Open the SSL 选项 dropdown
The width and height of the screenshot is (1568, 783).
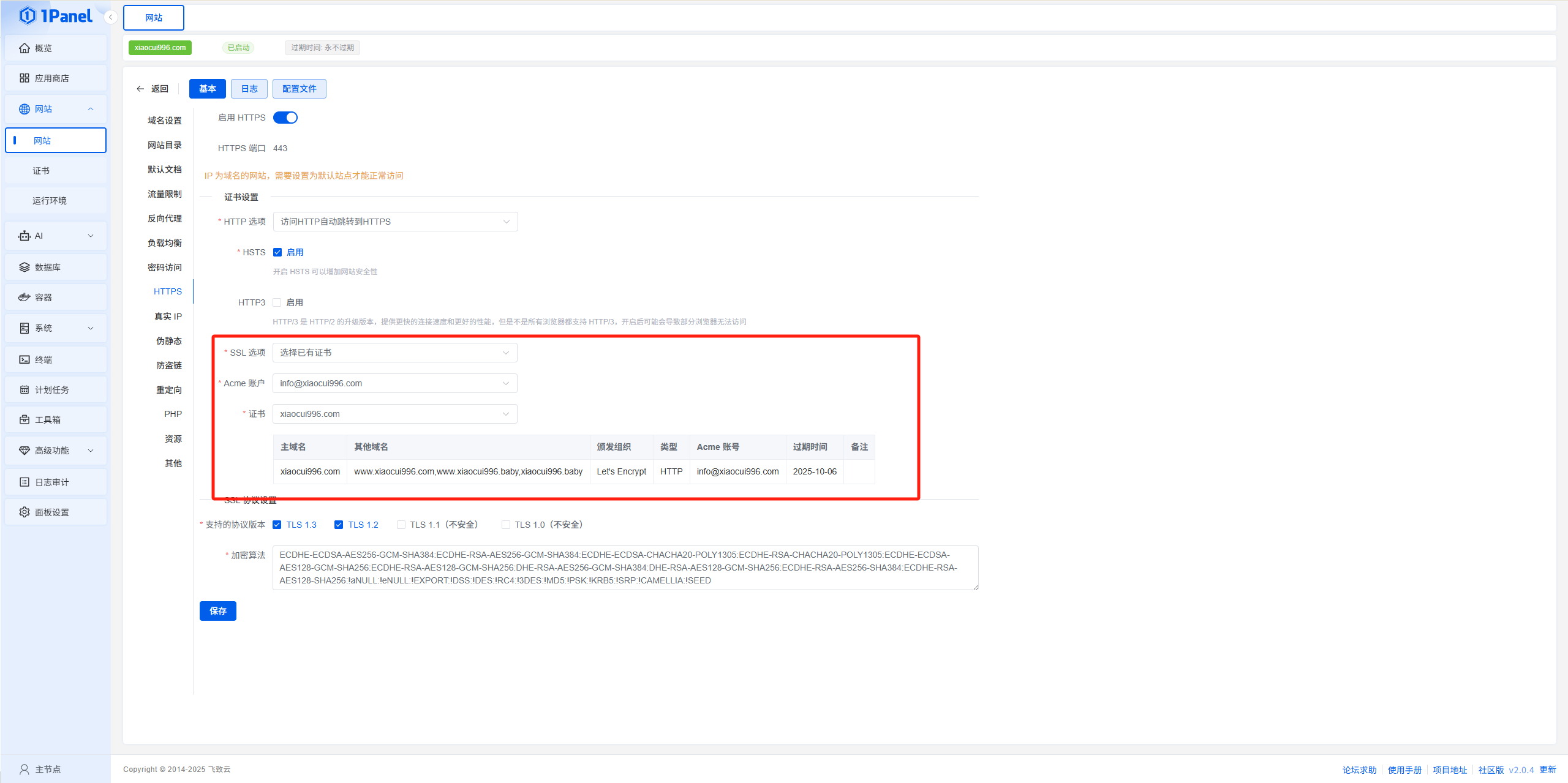tap(395, 353)
